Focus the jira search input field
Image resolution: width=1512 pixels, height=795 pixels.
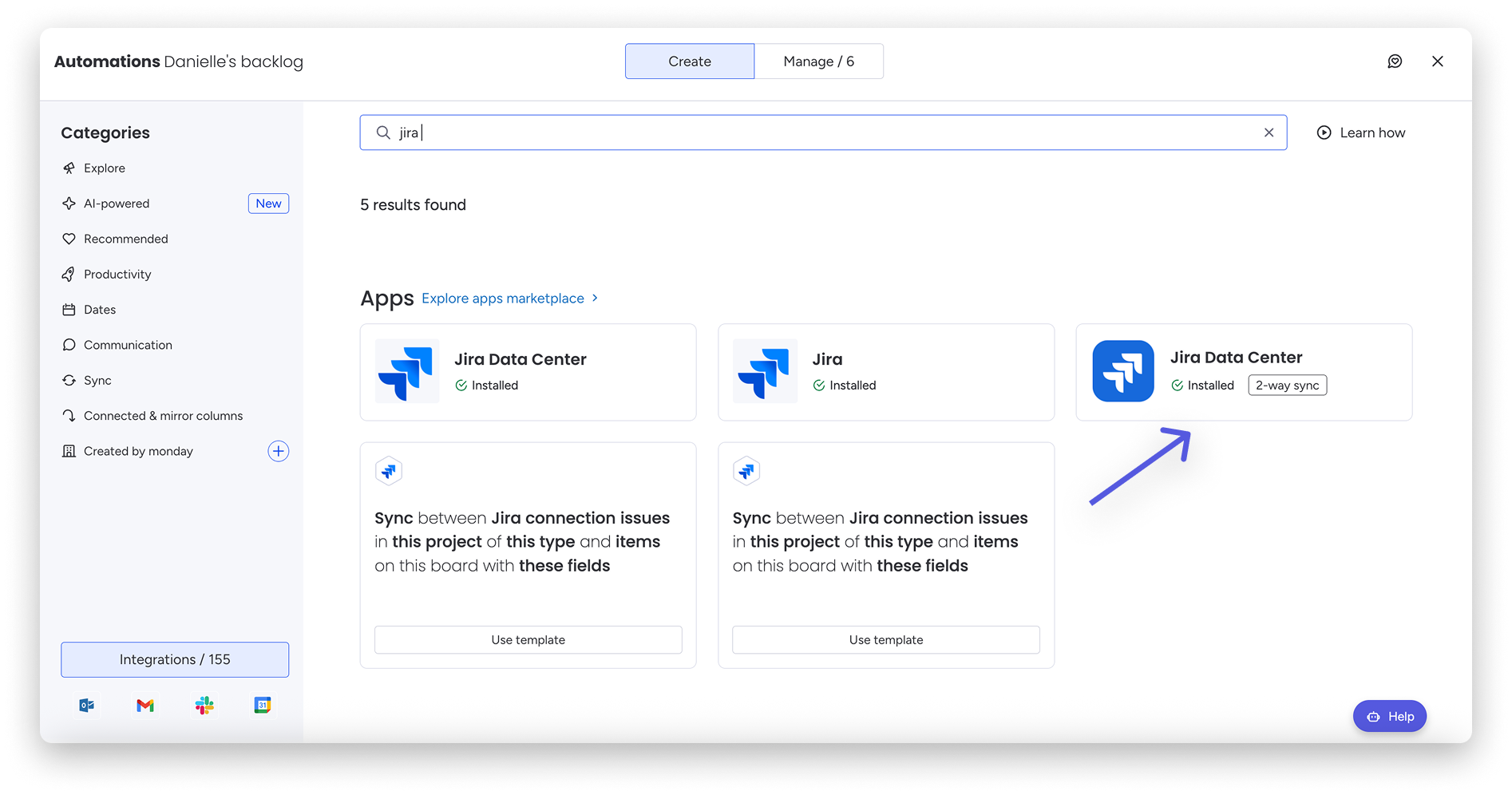tap(822, 132)
